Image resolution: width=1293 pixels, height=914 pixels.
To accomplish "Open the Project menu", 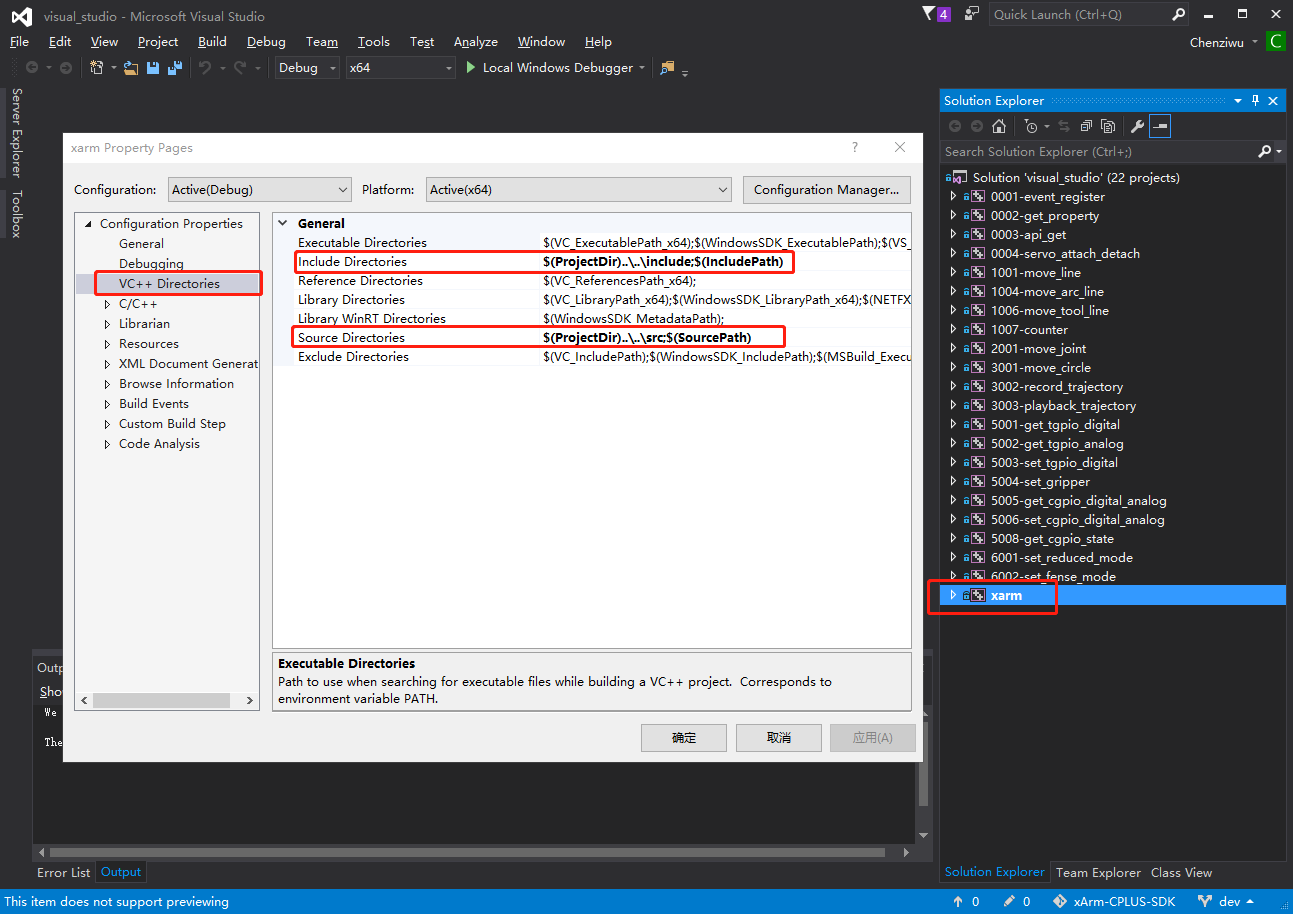I will (x=158, y=41).
